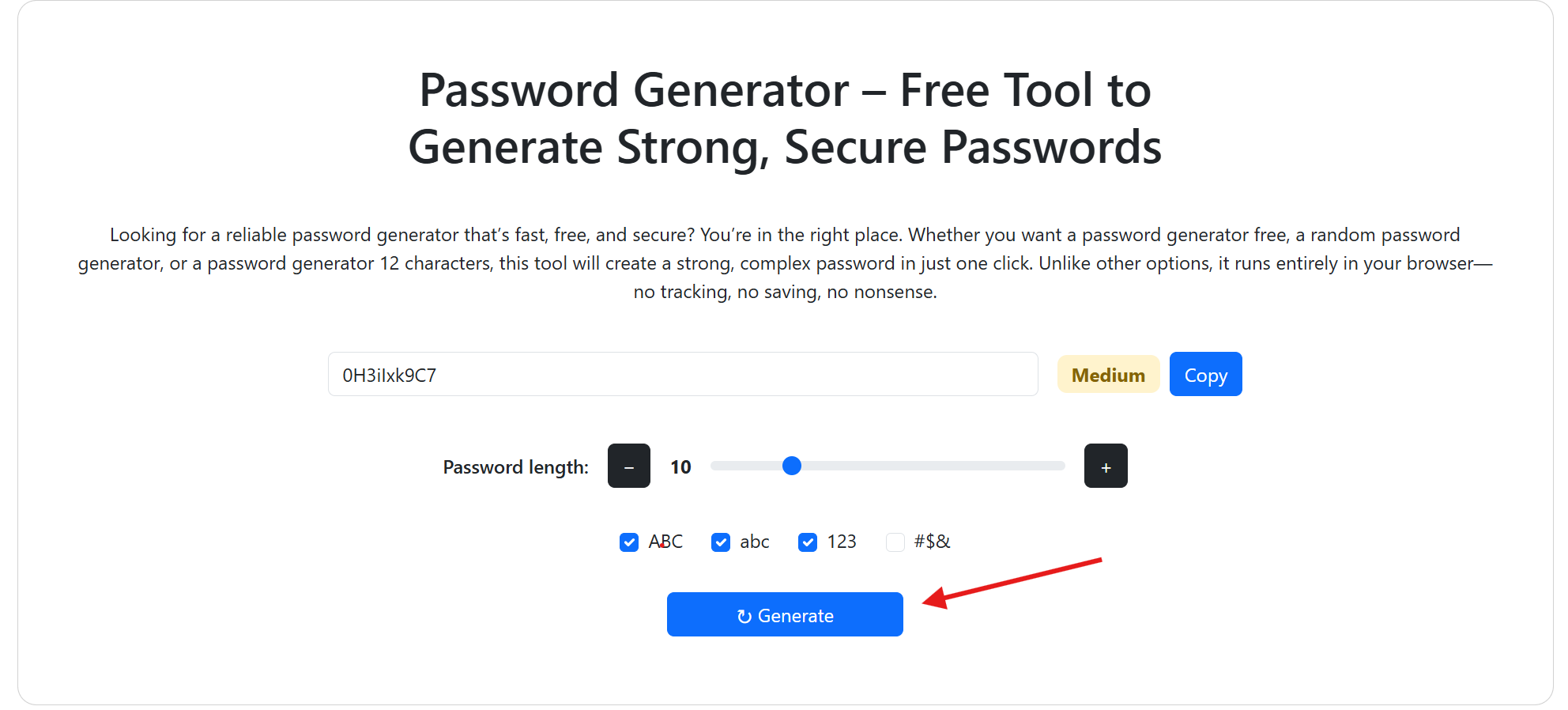Viewport: 1568px width, 710px height.
Task: Uncheck the ABC uppercase option
Action: 629,542
